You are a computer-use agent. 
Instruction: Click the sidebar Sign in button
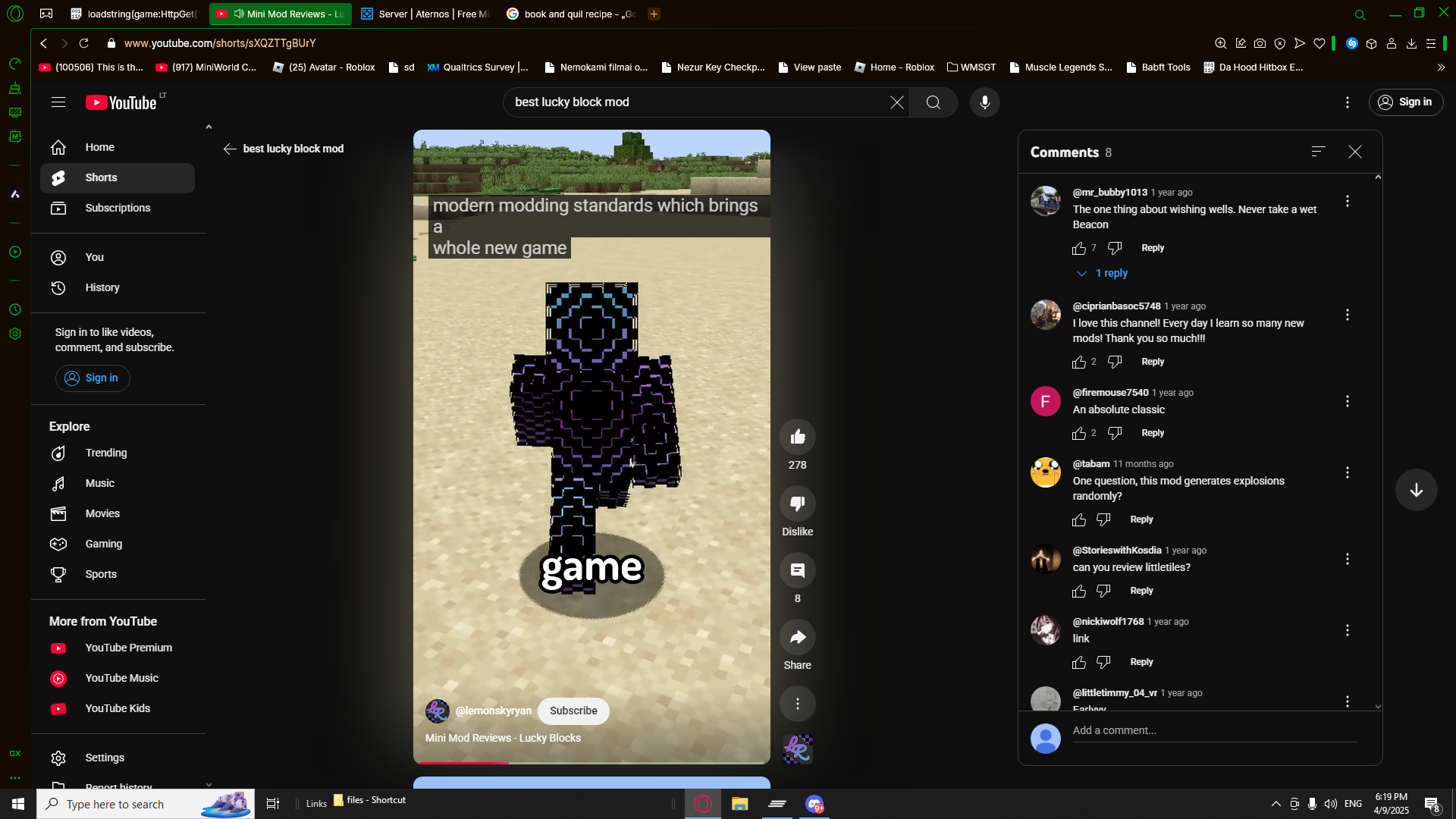pos(93,378)
